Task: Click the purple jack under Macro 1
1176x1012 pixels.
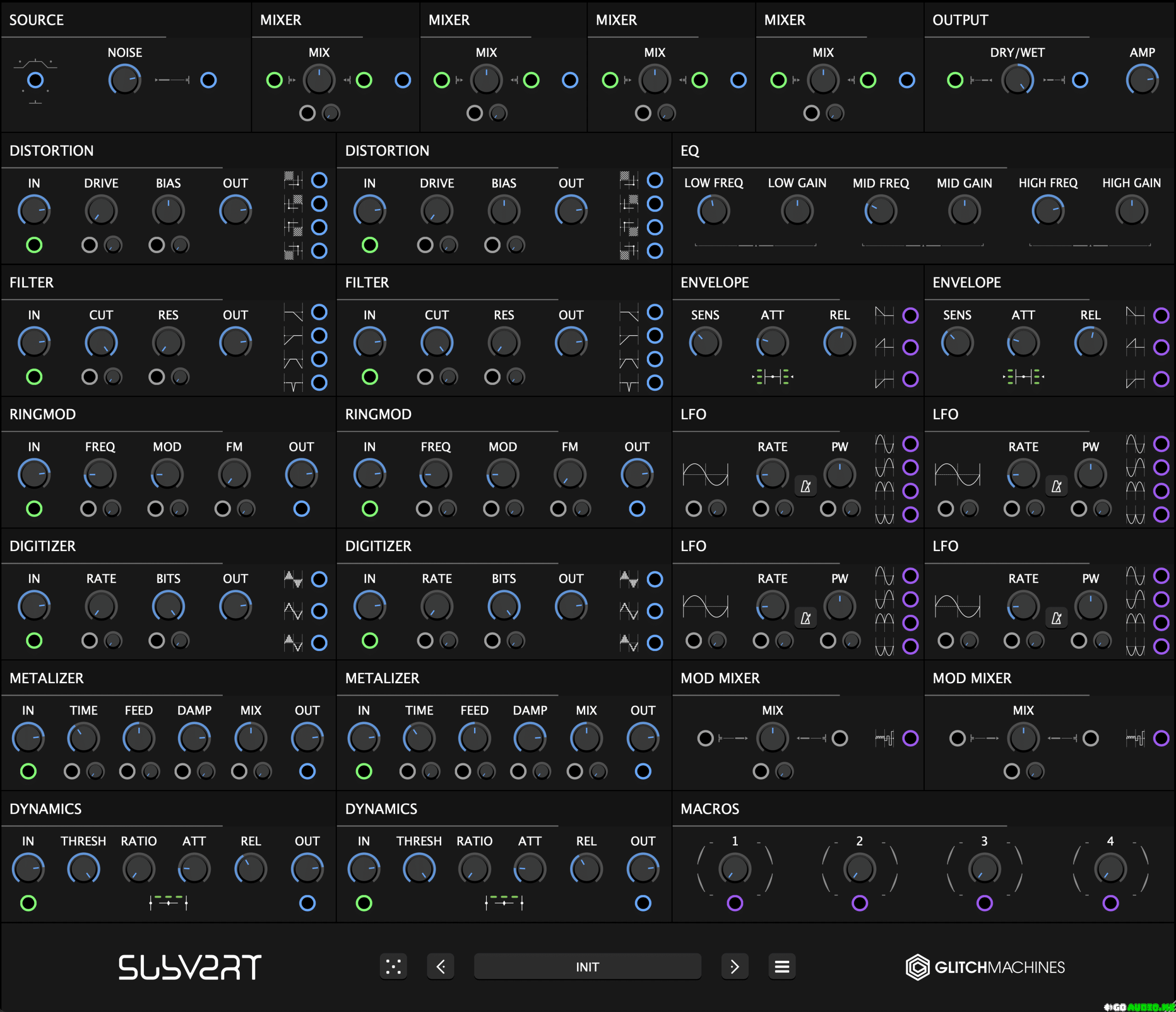Action: [x=735, y=903]
